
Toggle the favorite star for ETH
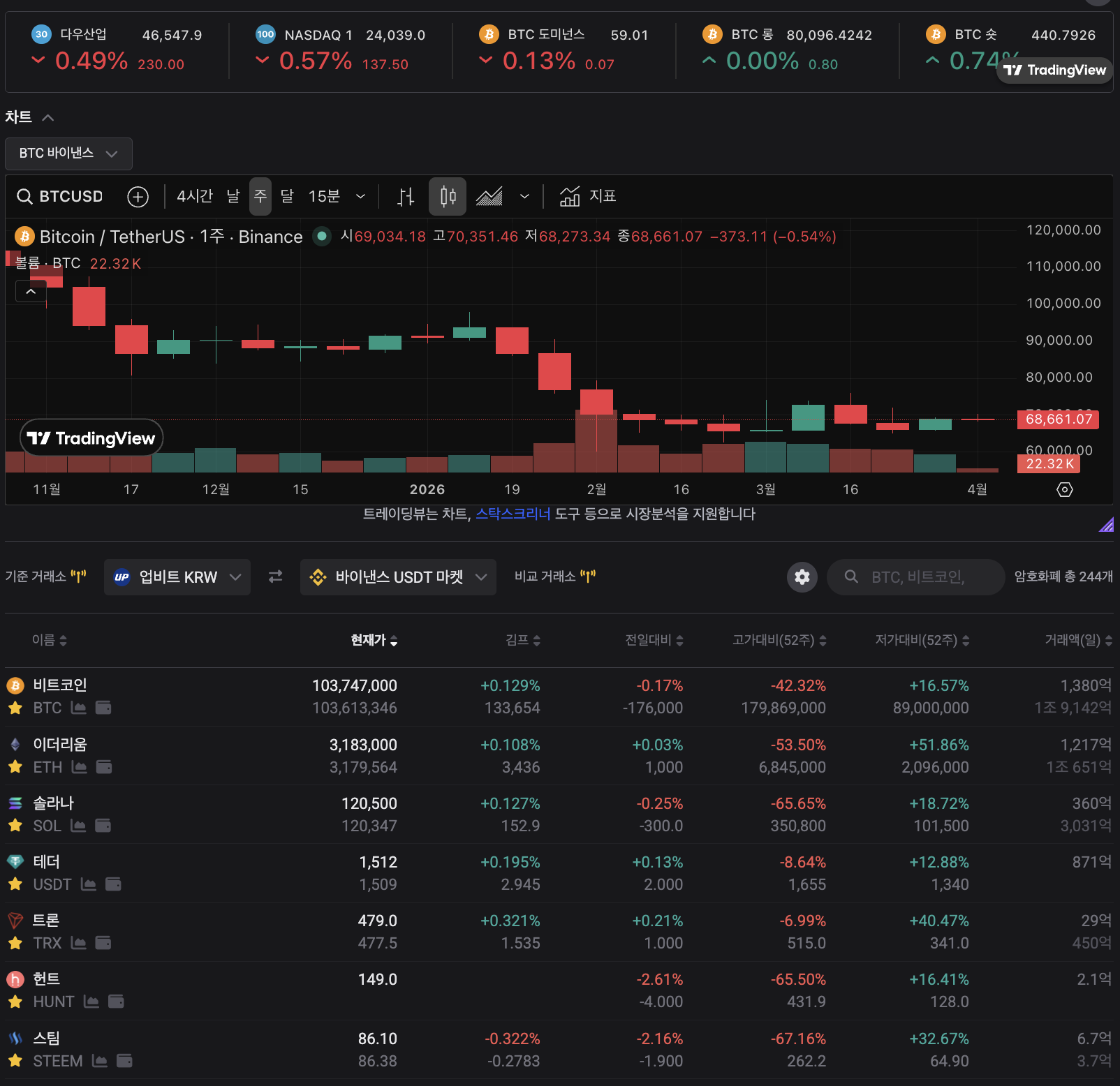(x=15, y=768)
